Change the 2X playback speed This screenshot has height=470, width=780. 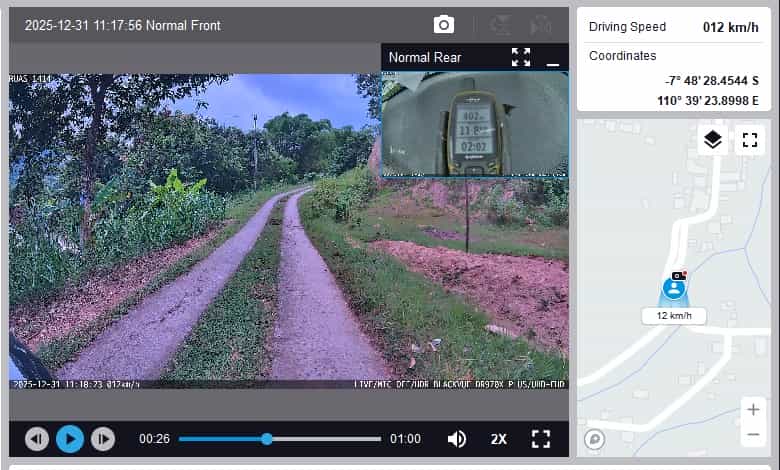(499, 439)
